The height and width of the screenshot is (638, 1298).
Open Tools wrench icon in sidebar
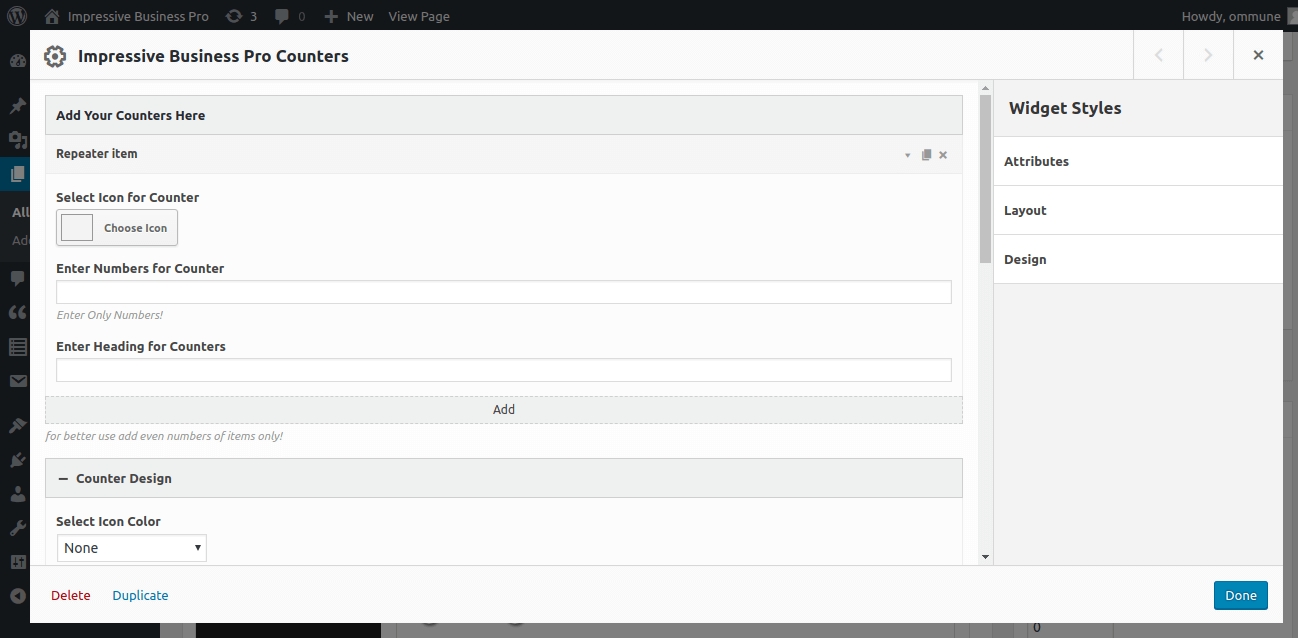[17, 528]
